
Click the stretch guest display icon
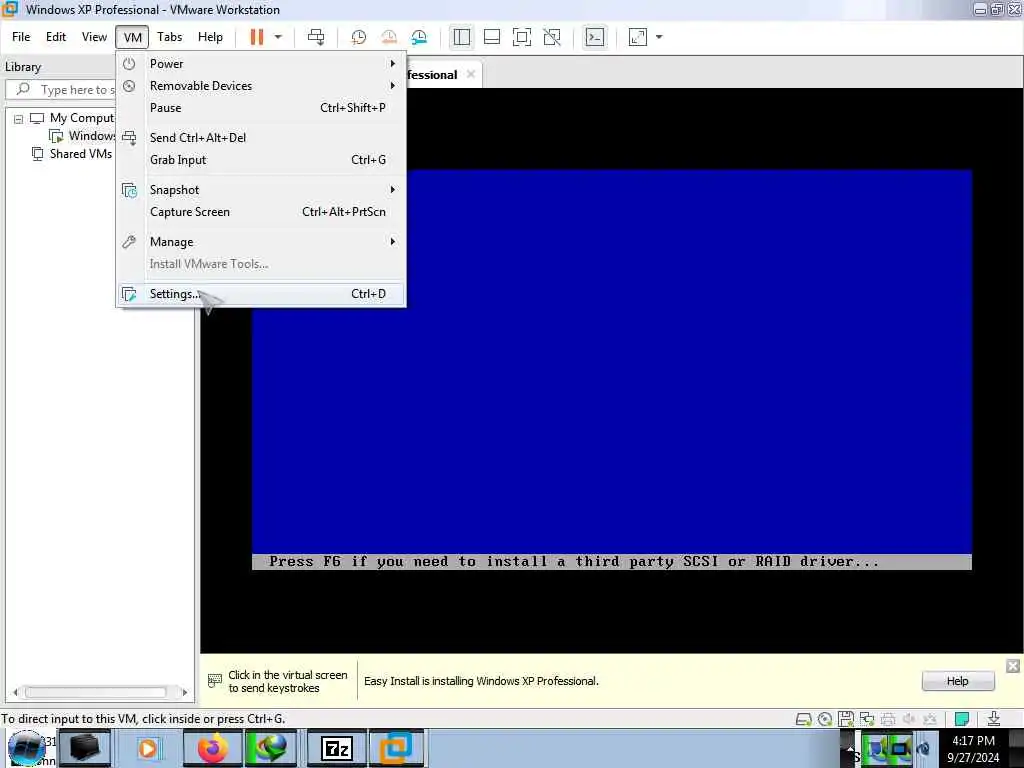(x=638, y=37)
